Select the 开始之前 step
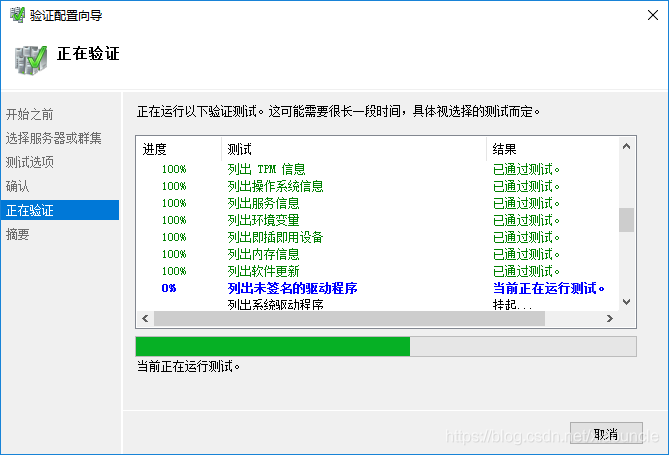 pos(29,114)
